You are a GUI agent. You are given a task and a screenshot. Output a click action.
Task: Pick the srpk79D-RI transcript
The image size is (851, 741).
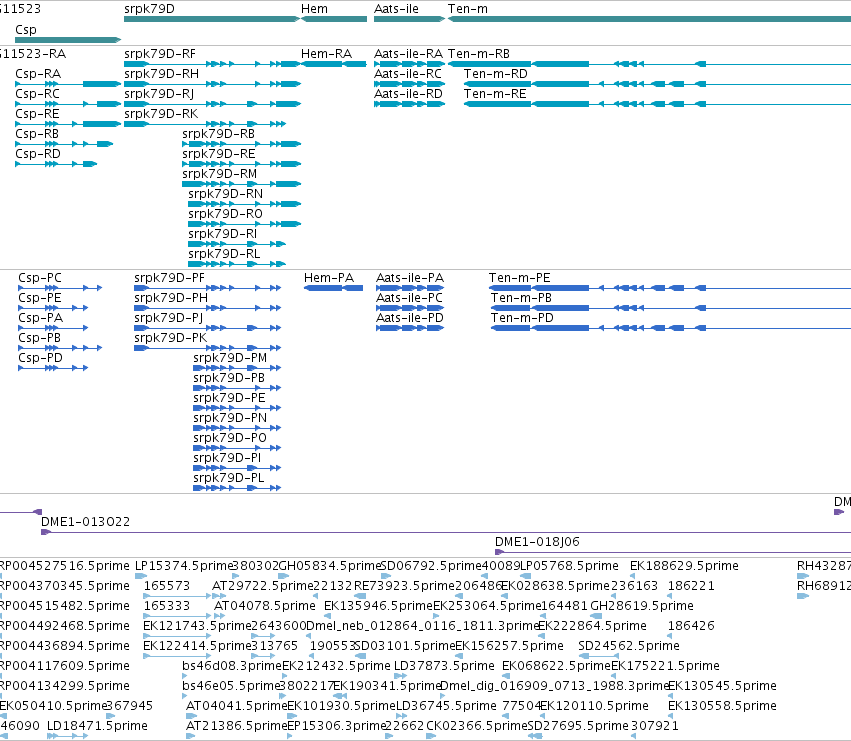click(x=237, y=244)
